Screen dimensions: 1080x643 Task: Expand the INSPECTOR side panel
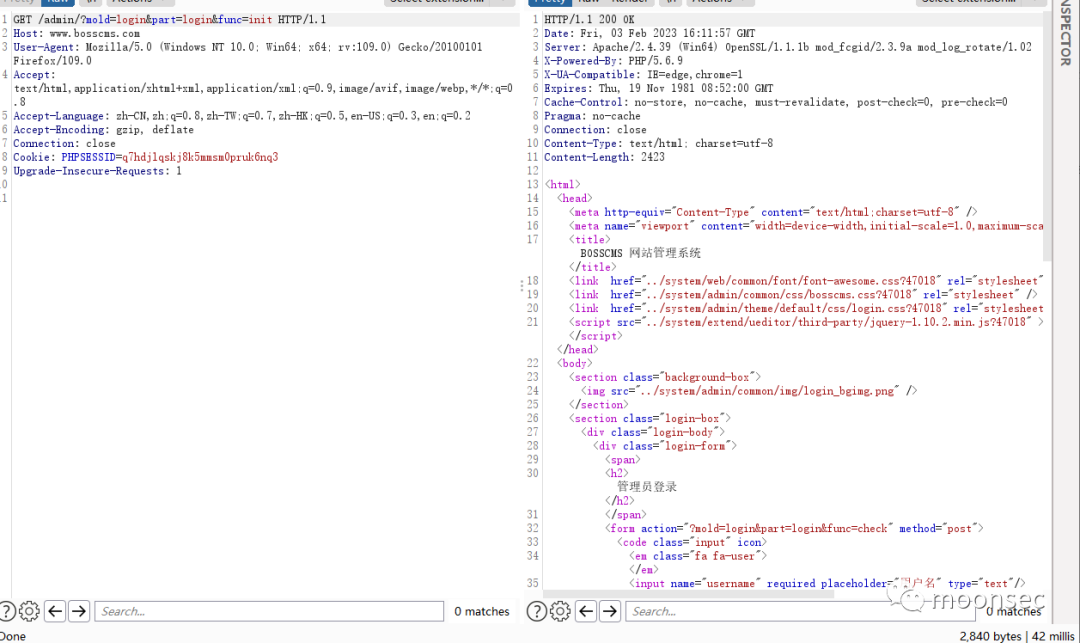click(1066, 33)
